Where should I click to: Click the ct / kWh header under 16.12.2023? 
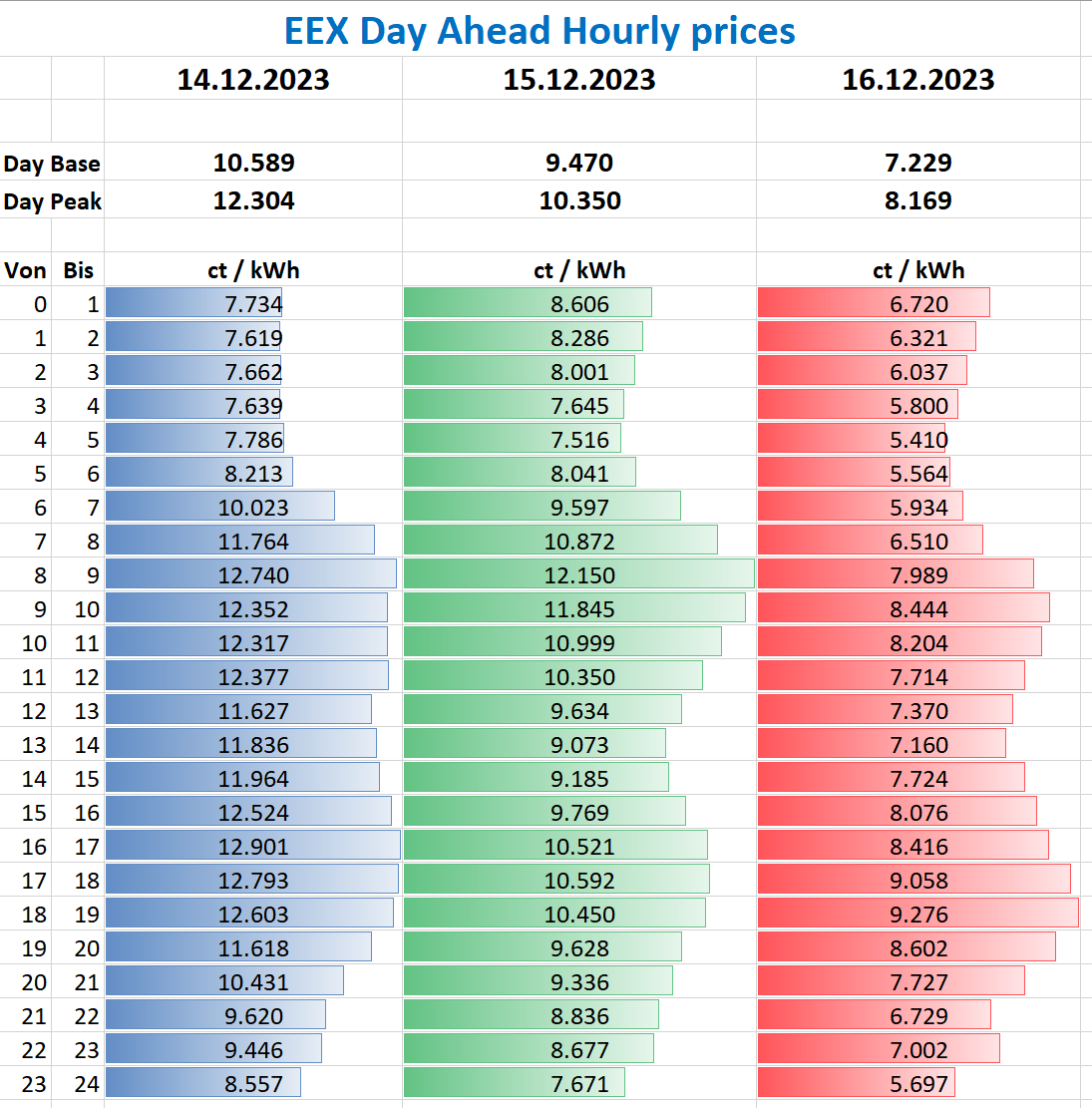[x=918, y=270]
